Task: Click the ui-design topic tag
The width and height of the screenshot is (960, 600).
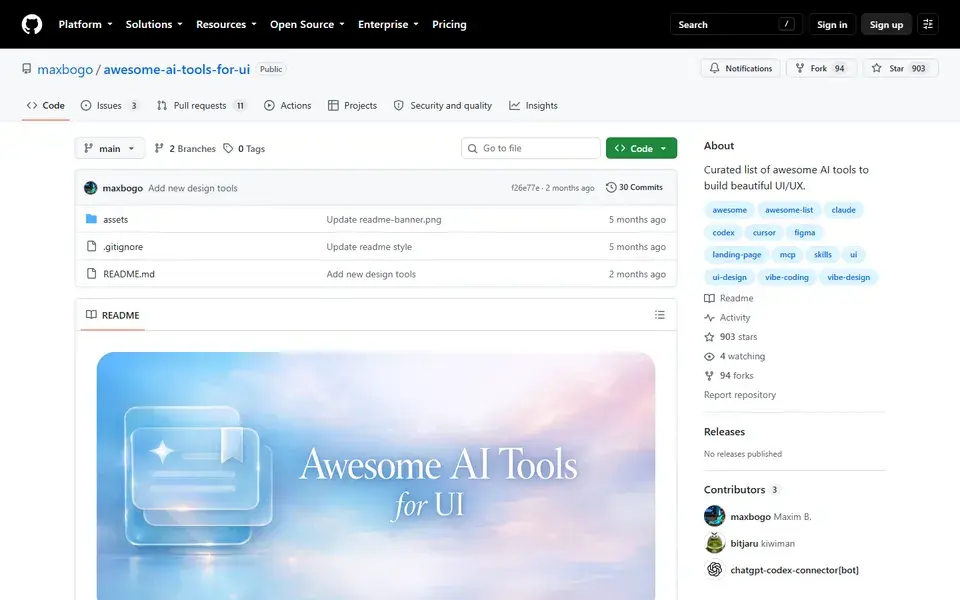Action: click(x=729, y=277)
